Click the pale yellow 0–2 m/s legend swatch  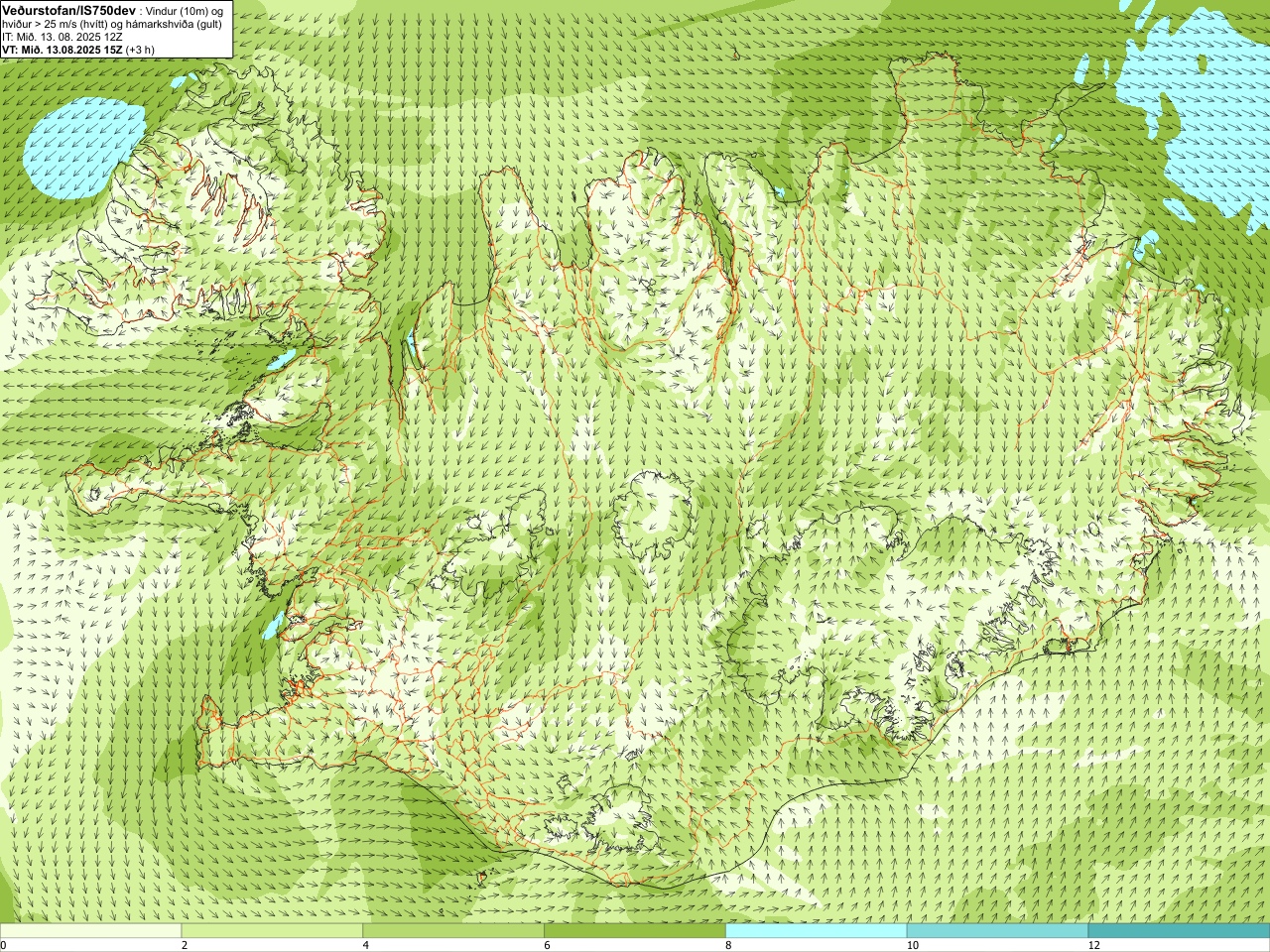(x=90, y=931)
